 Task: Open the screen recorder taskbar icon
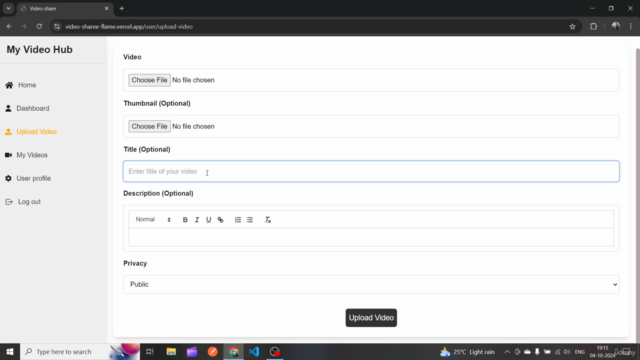275,351
